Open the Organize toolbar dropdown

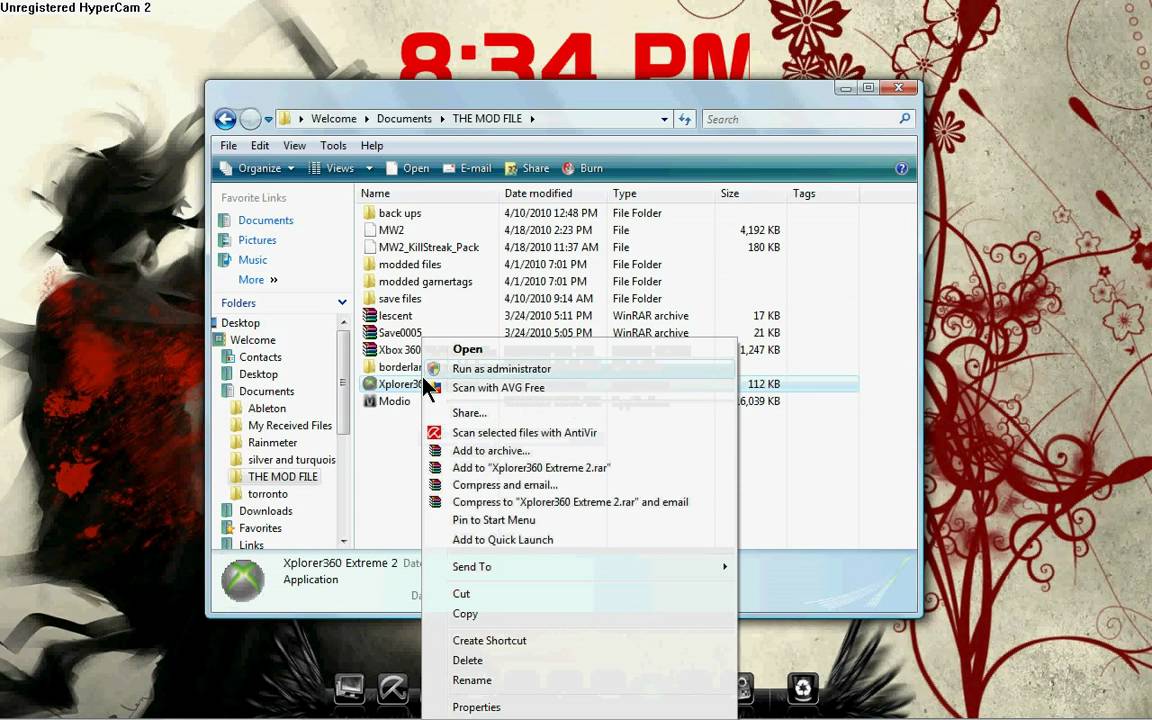coord(258,168)
